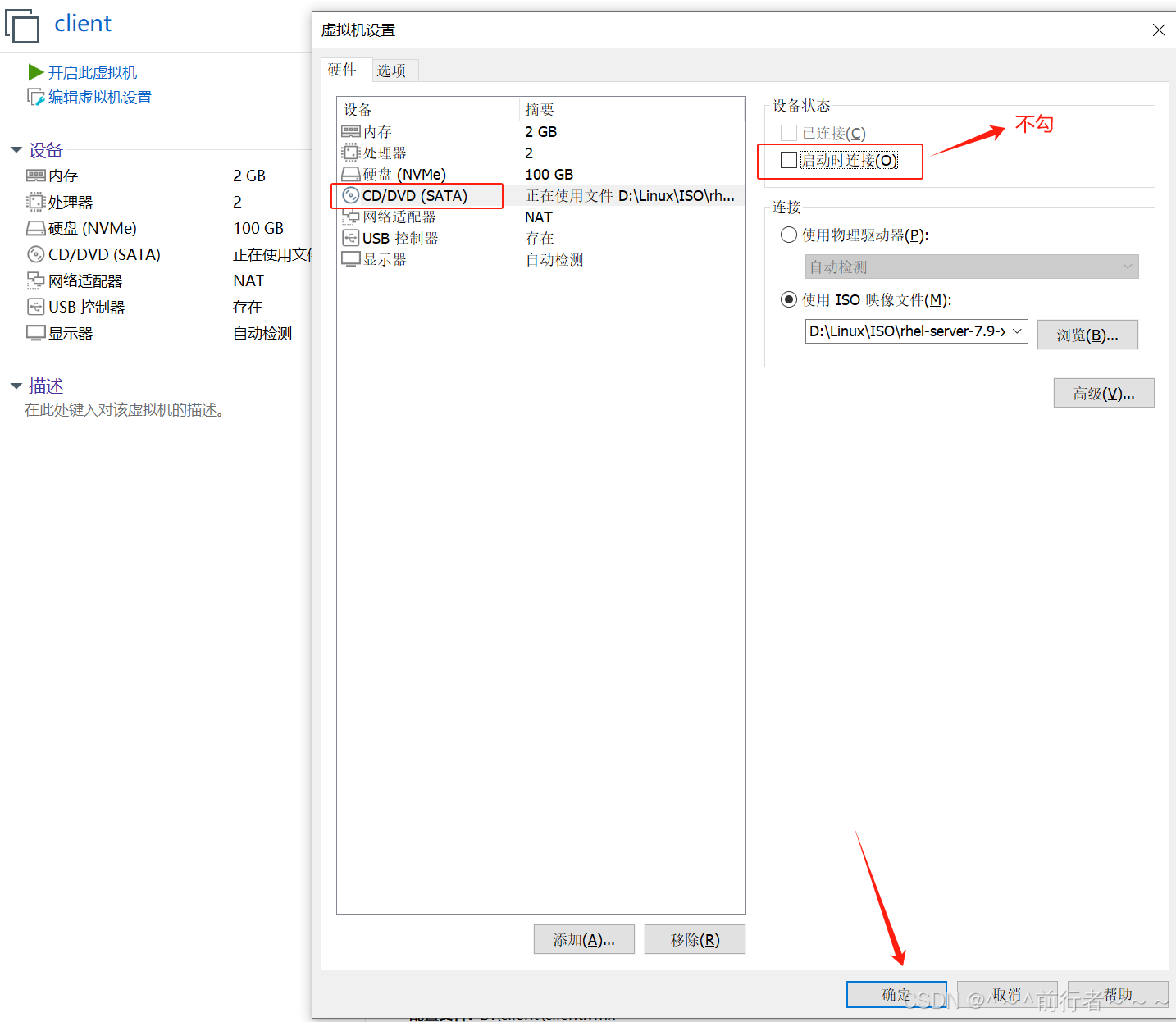Image resolution: width=1176 pixels, height=1022 pixels.
Task: Select the 内存 row in dialog device list
Action: 541,131
